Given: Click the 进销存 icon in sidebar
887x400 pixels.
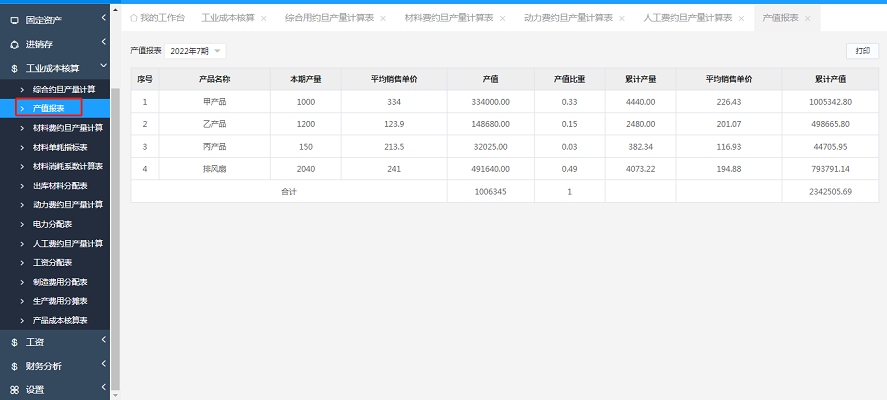Looking at the screenshot, I should point(14,44).
